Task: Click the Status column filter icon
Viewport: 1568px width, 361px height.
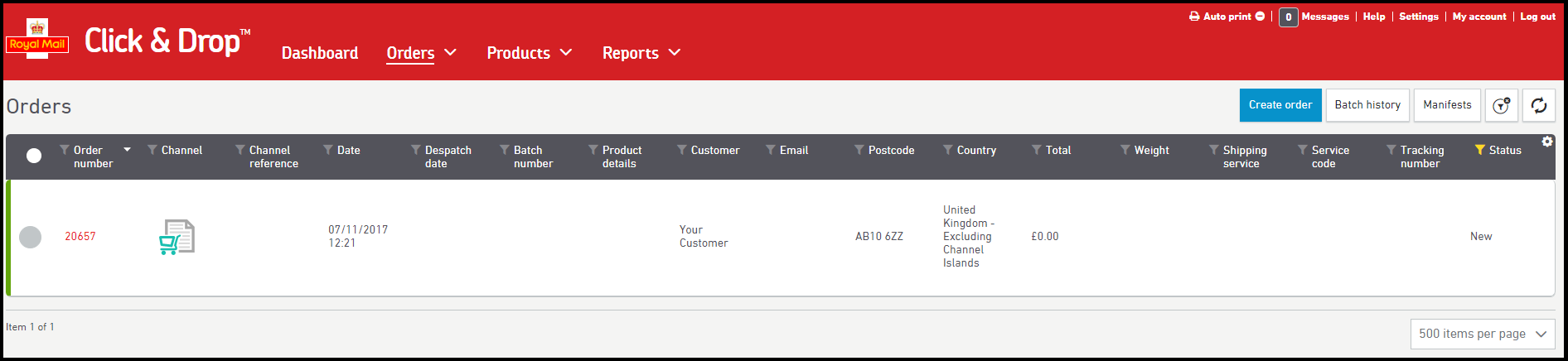Action: 1479,150
